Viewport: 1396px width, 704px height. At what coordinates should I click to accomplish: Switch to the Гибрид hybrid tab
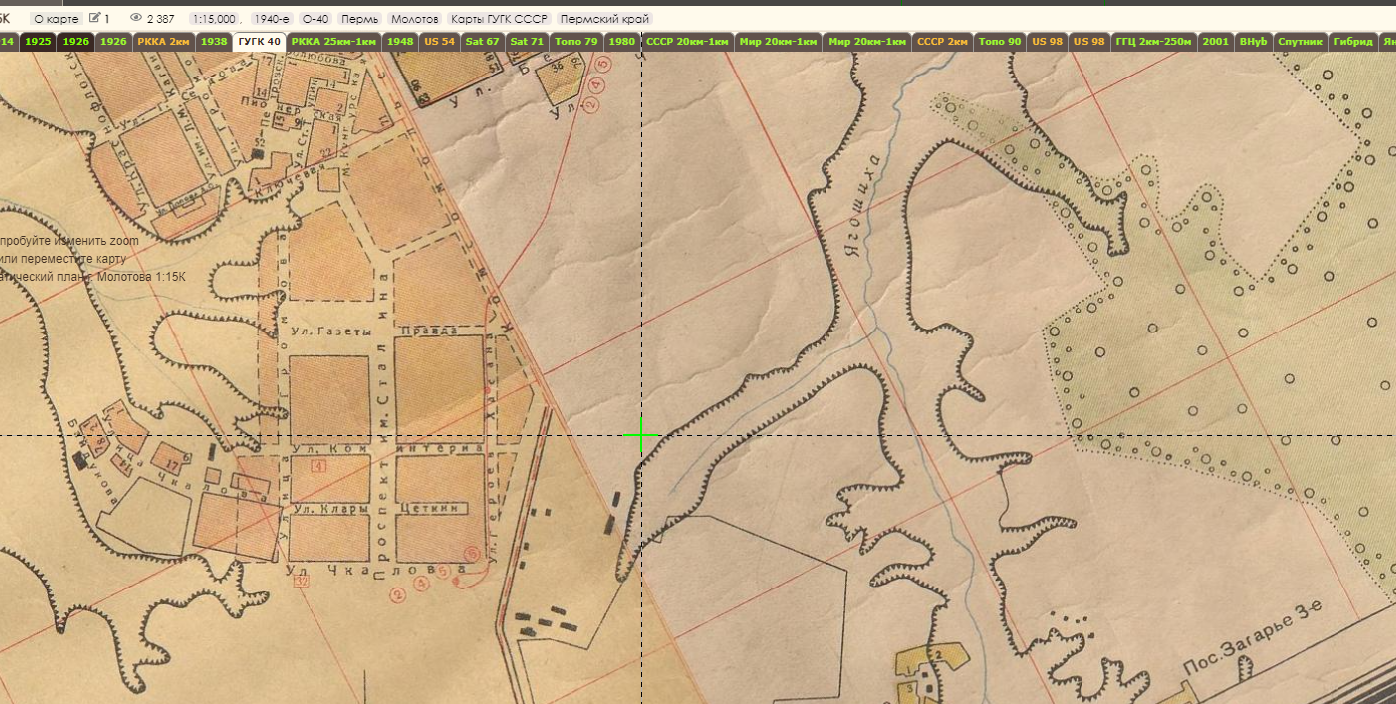click(x=1353, y=41)
